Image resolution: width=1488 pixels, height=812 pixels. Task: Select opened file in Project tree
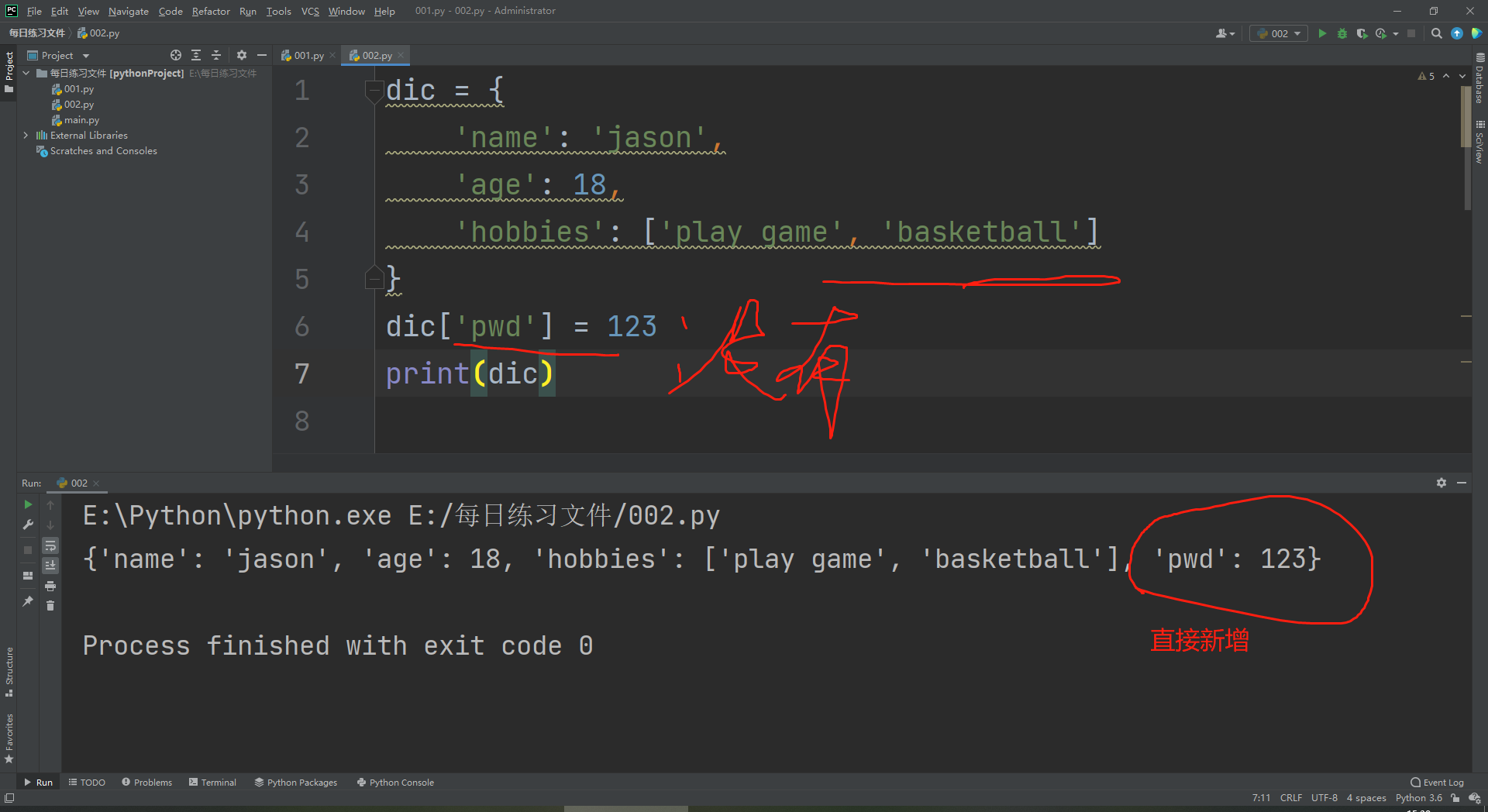[x=176, y=55]
